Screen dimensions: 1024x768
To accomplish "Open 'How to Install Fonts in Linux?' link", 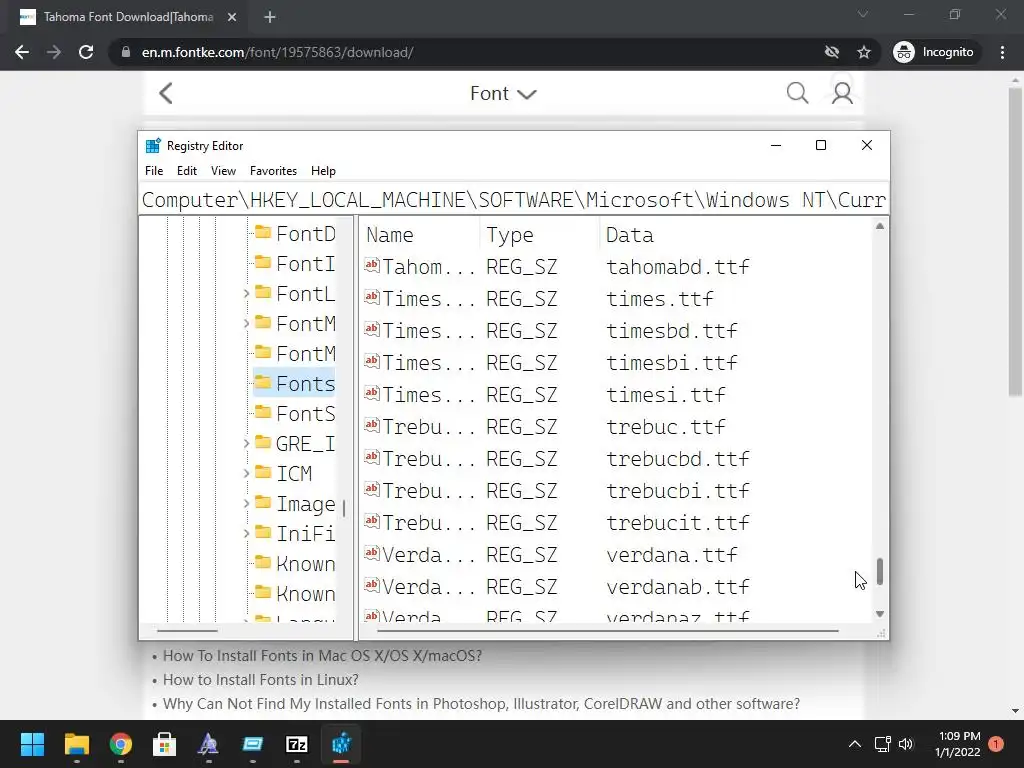I will click(x=261, y=680).
